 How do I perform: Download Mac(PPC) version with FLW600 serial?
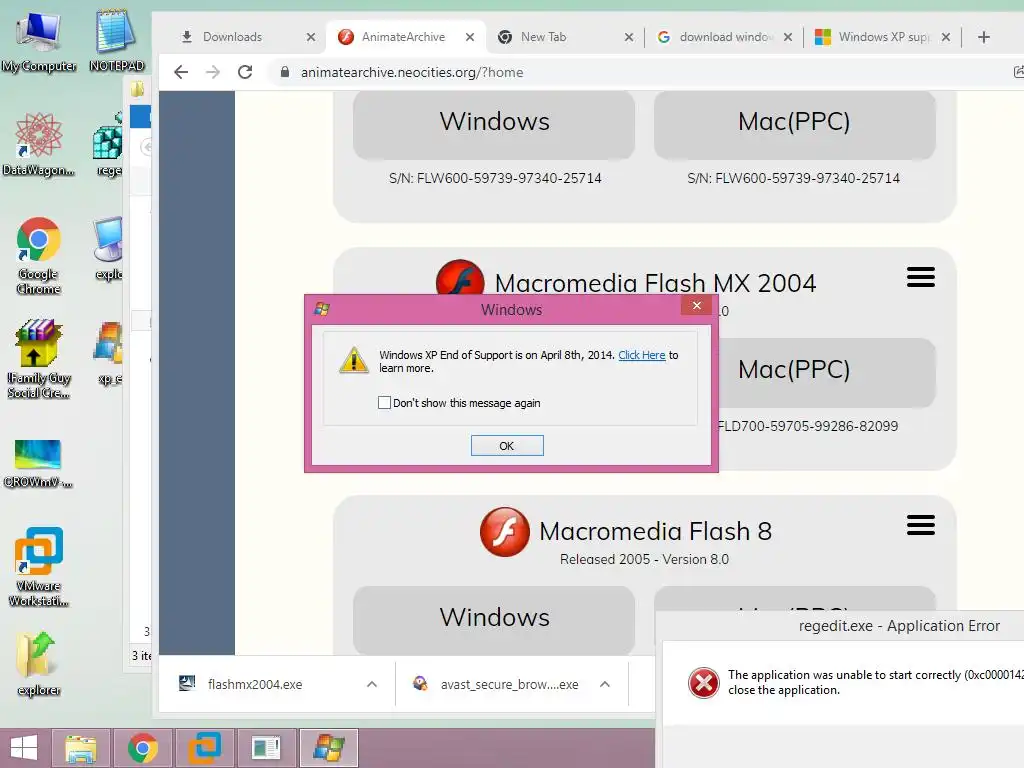pyautogui.click(x=794, y=123)
